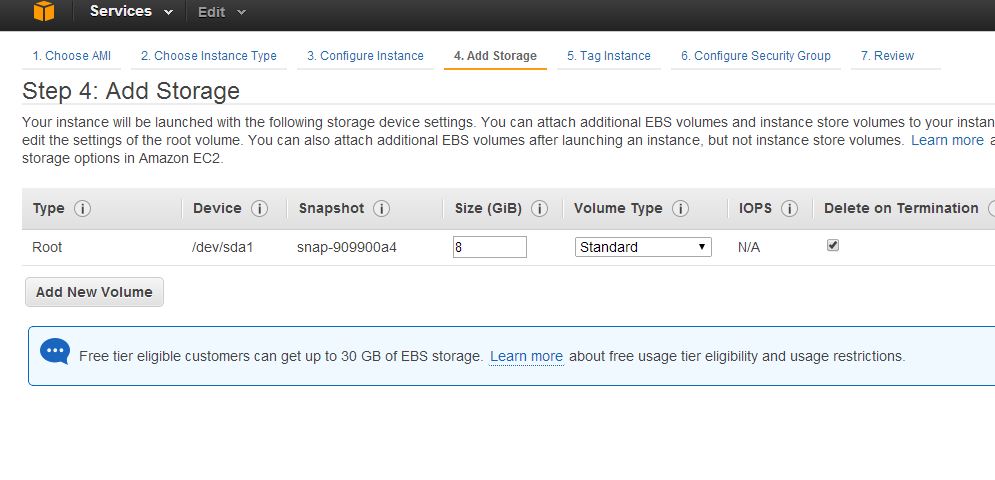Click the orange AWS cube logo

tap(44, 11)
